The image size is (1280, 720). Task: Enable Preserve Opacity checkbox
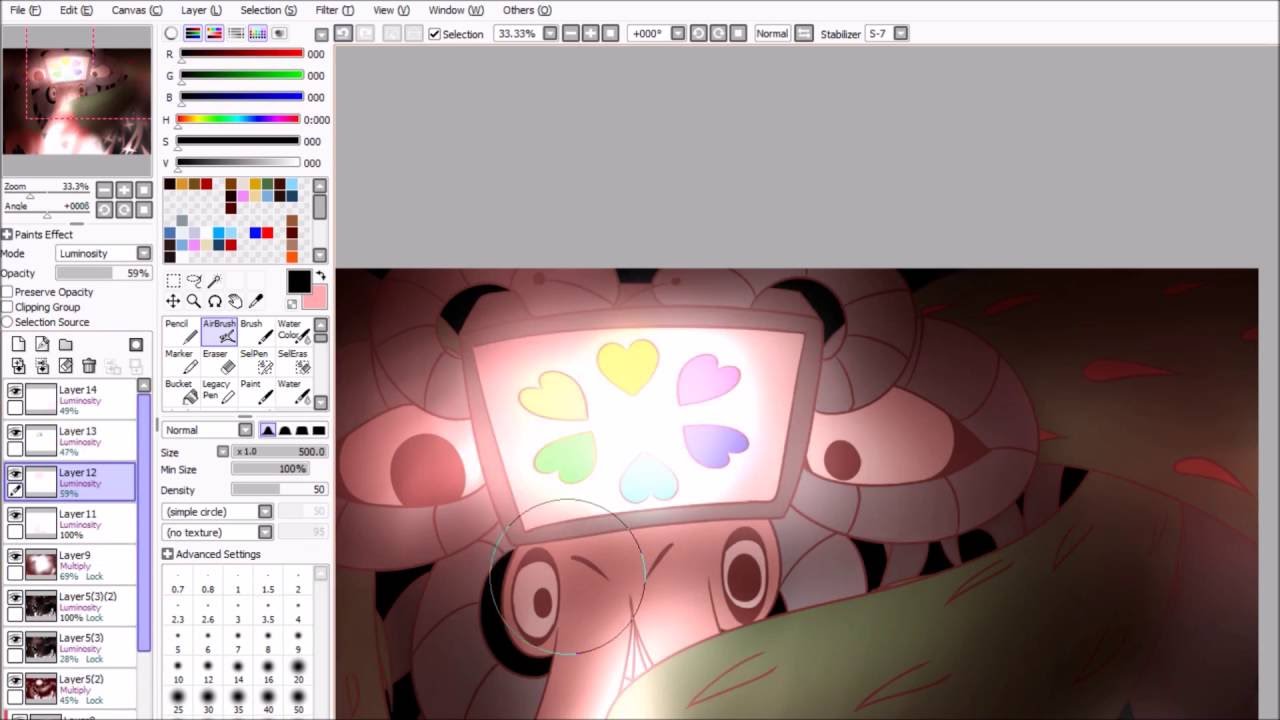pyautogui.click(x=7, y=292)
